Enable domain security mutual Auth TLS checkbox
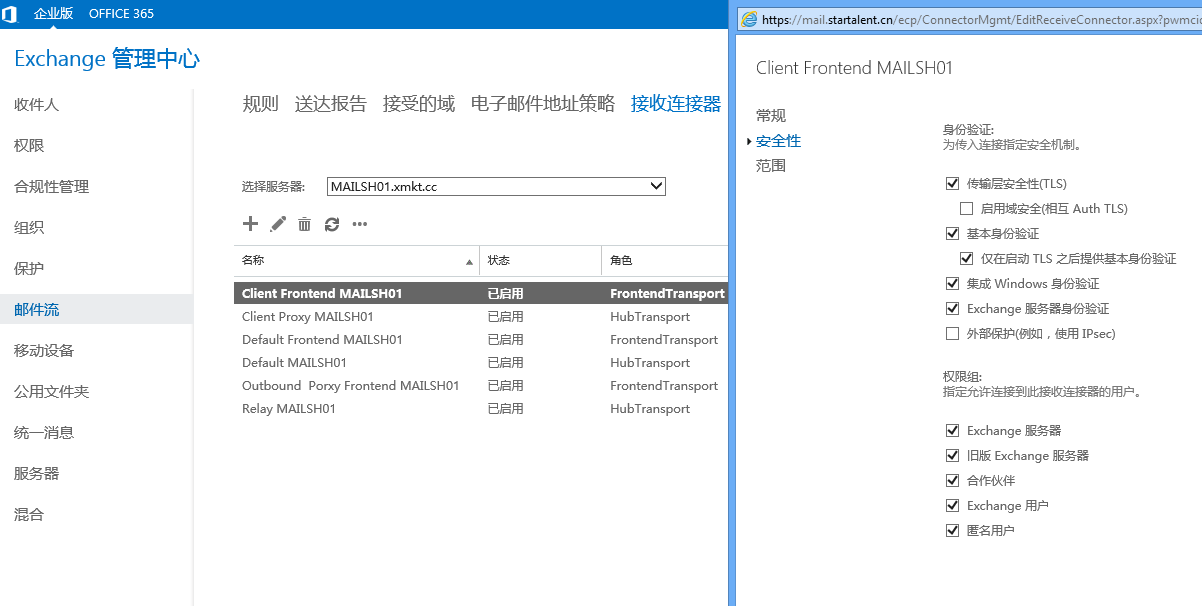The image size is (1202, 606). pos(966,209)
